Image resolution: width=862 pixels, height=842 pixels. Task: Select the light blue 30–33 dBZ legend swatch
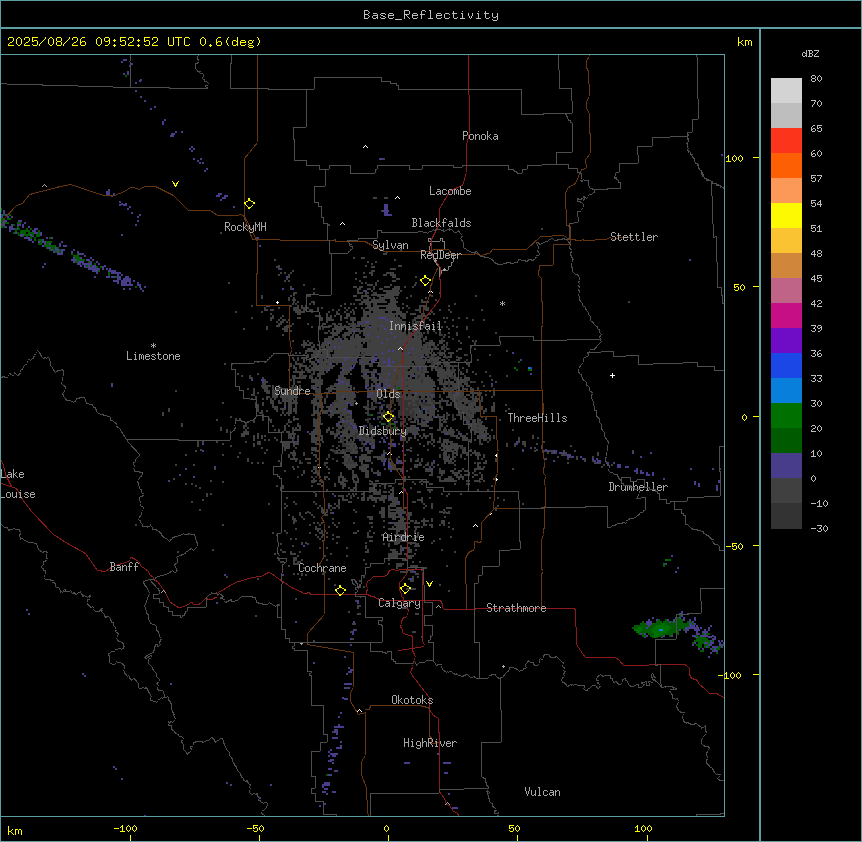[x=786, y=391]
